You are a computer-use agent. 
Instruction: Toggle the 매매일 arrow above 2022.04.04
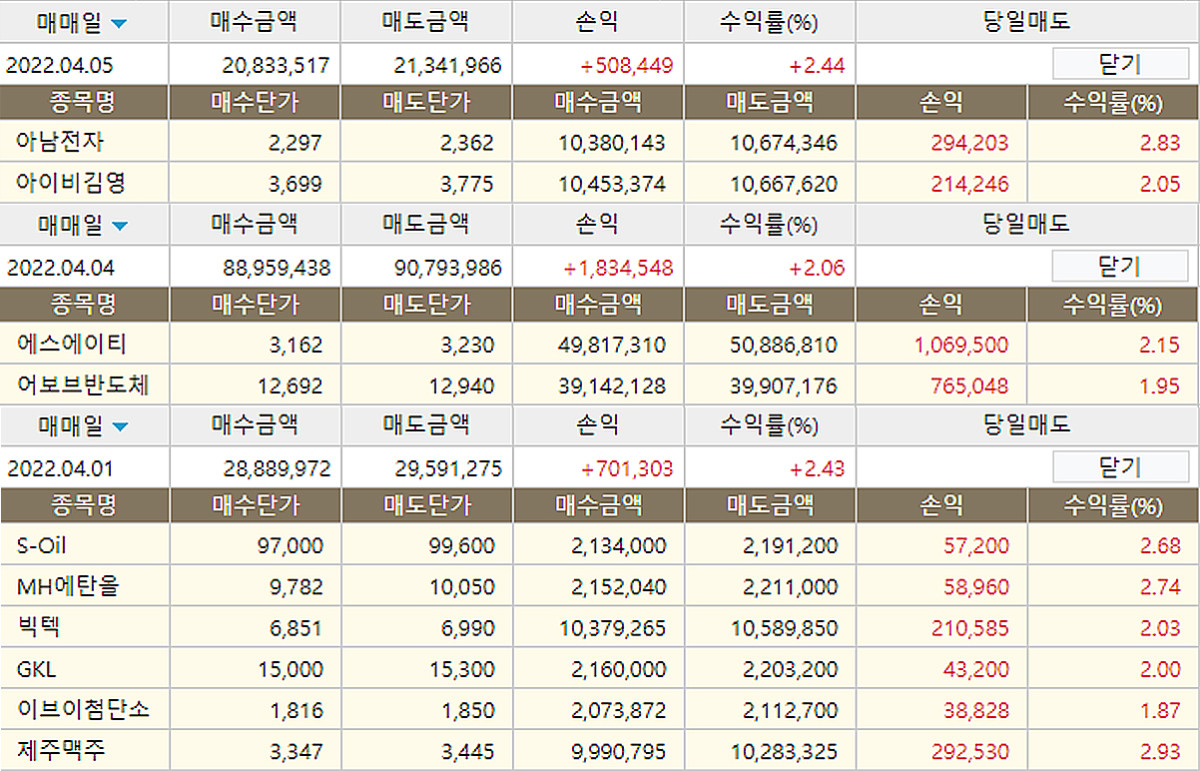(120, 225)
